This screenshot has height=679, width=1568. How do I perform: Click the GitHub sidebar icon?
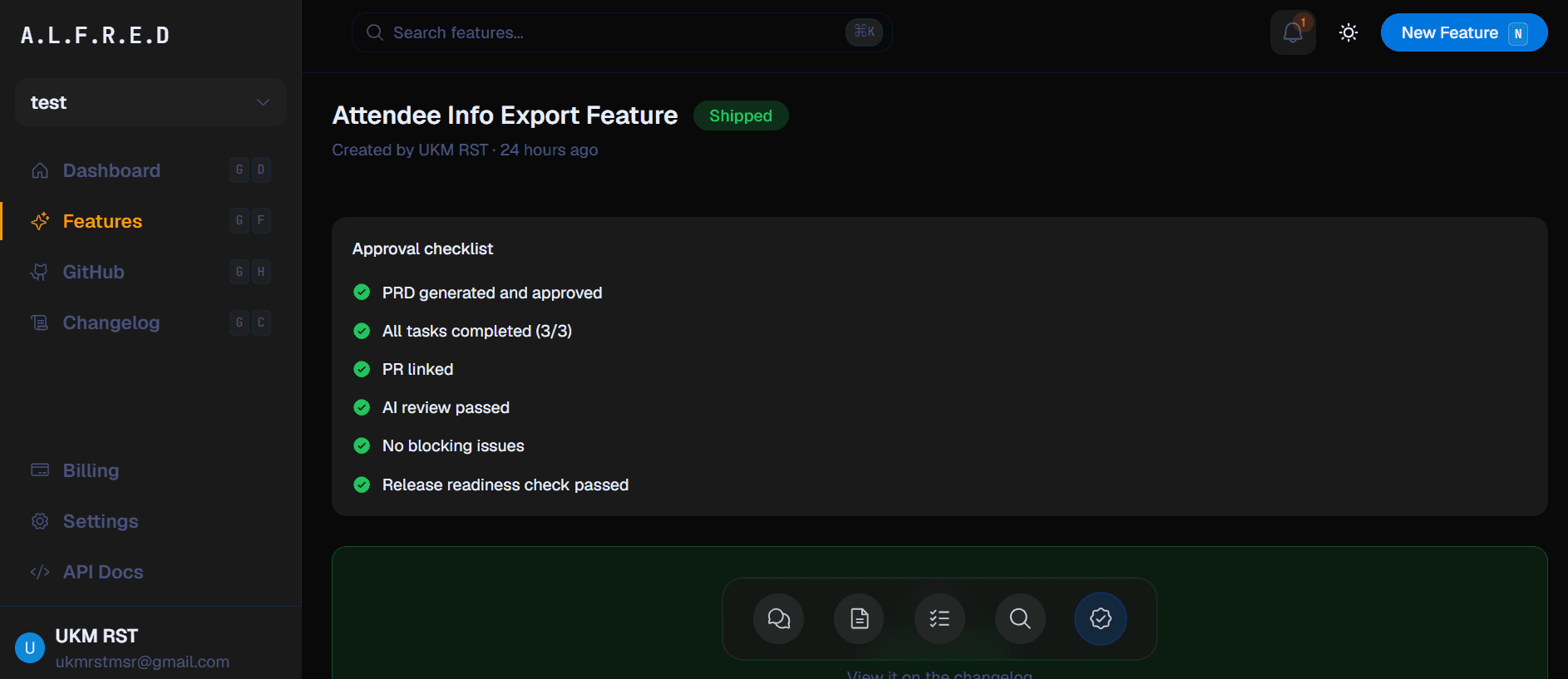click(39, 272)
